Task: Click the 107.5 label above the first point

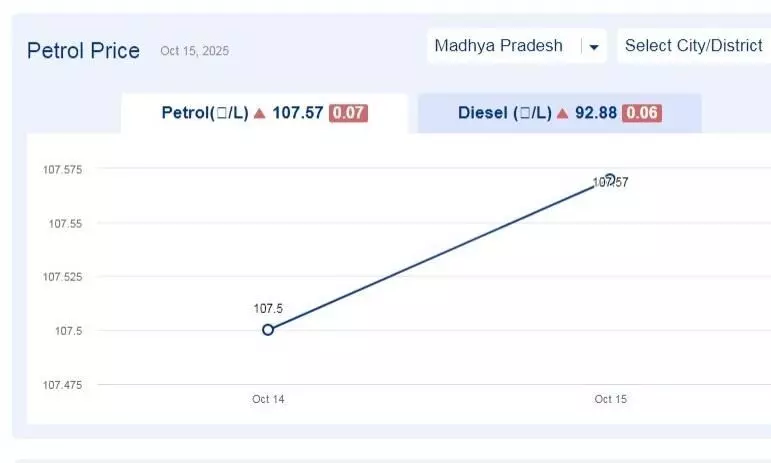Action: 268,309
